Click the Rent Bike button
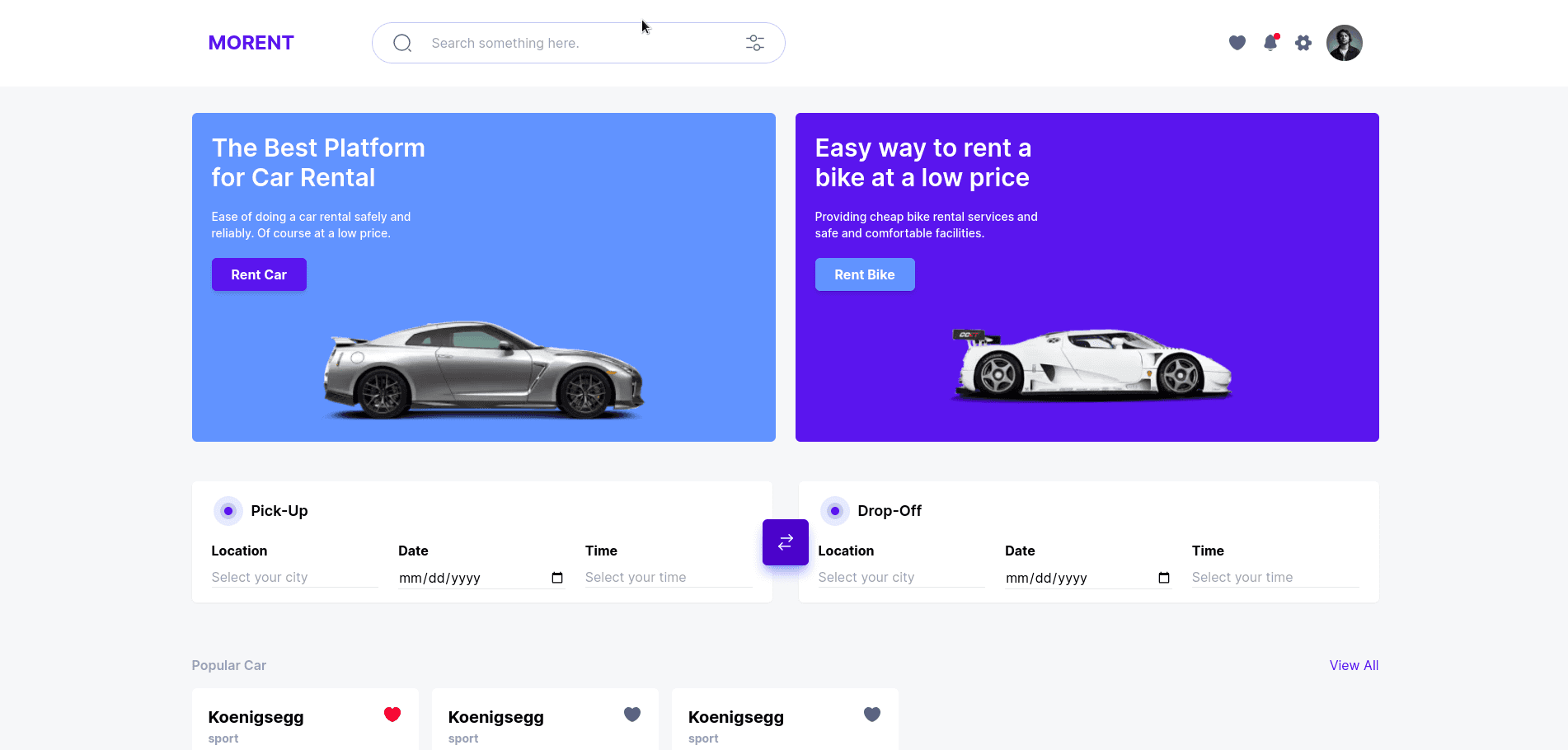This screenshot has height=750, width=1568. tap(865, 274)
